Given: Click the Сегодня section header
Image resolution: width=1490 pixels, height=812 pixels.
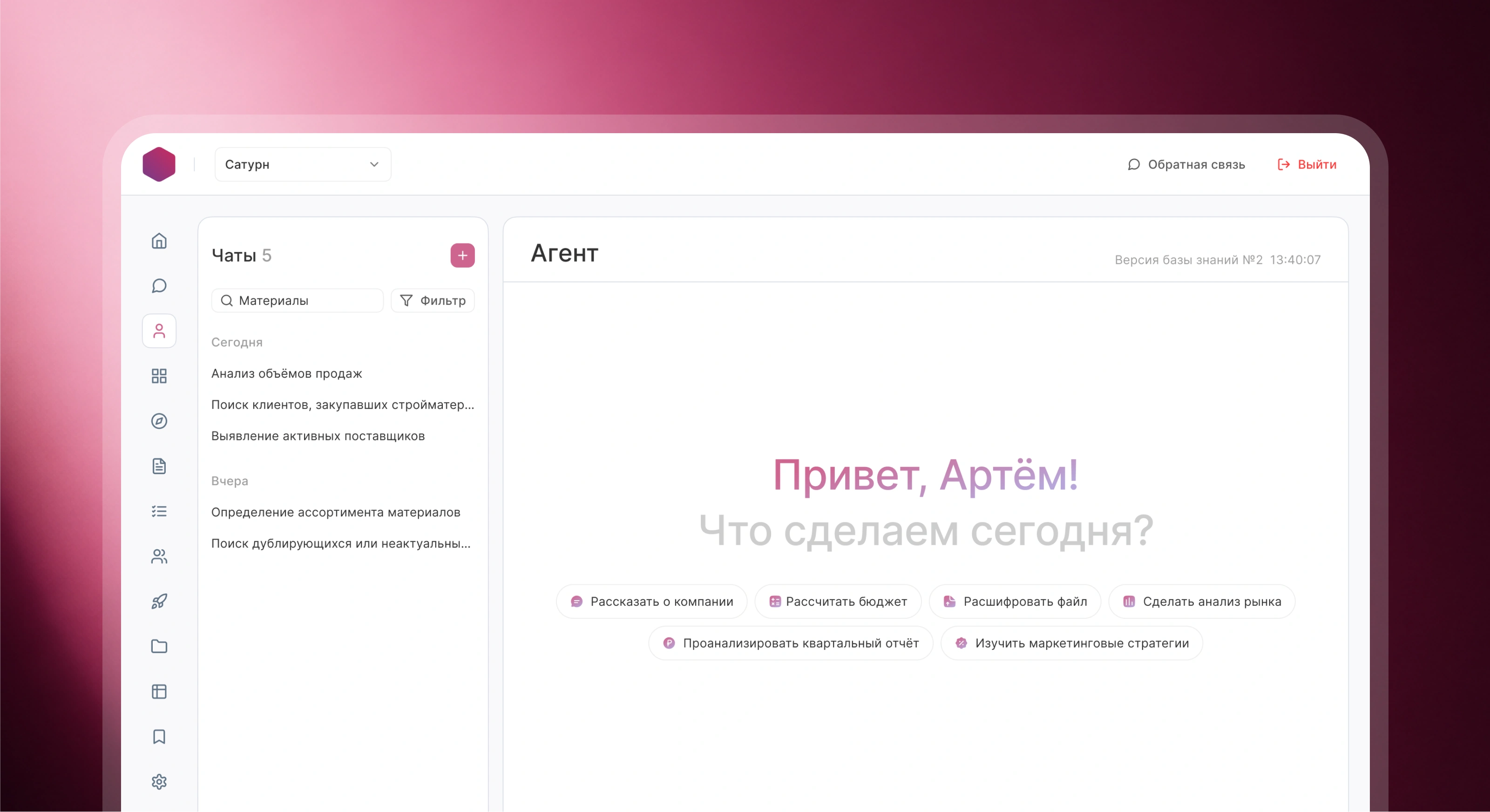Looking at the screenshot, I should [237, 342].
